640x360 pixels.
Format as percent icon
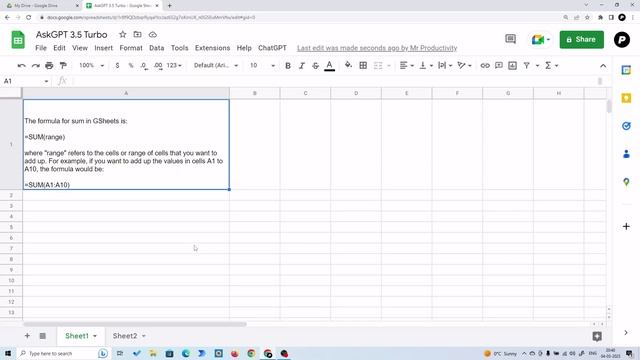(x=131, y=65)
